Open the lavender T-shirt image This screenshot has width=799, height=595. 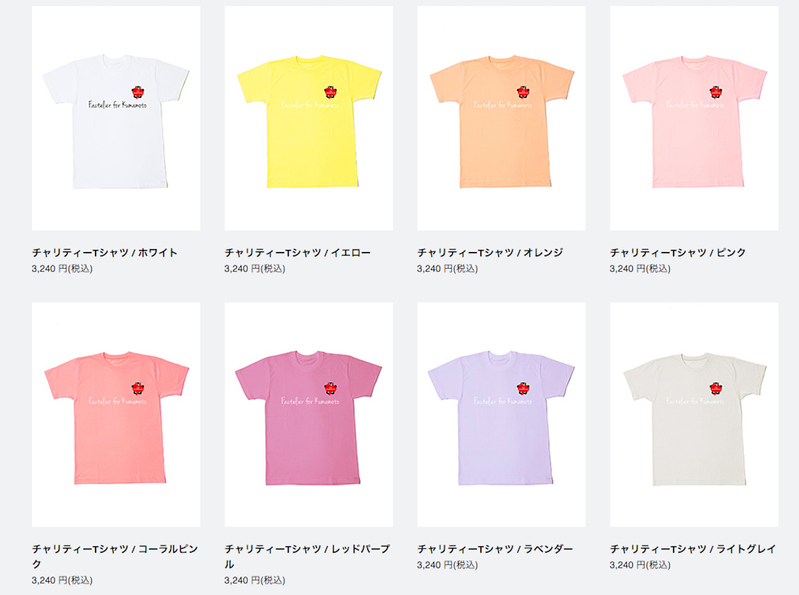pyautogui.click(x=501, y=415)
